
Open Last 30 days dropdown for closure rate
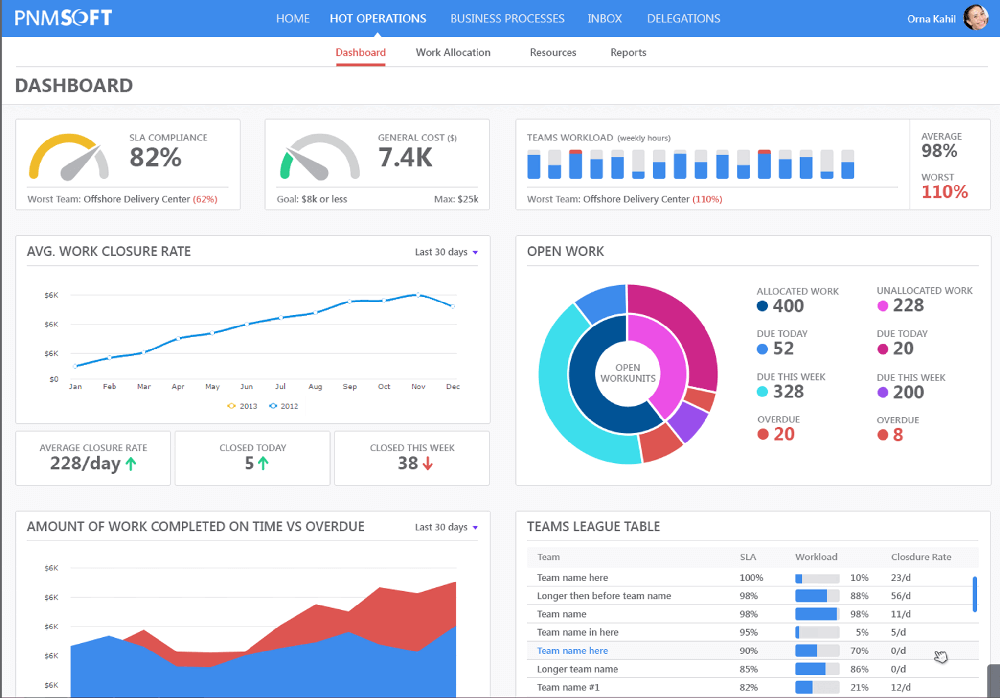click(x=446, y=252)
